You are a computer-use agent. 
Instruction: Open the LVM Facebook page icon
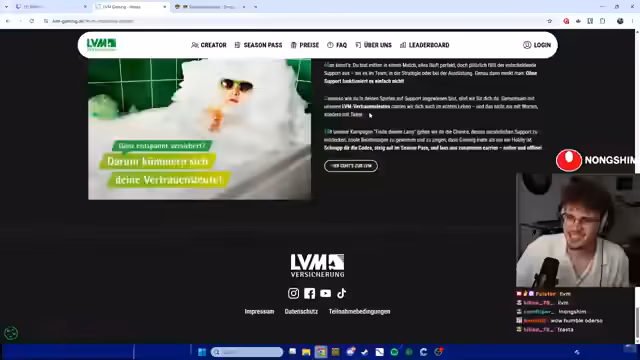coord(309,293)
